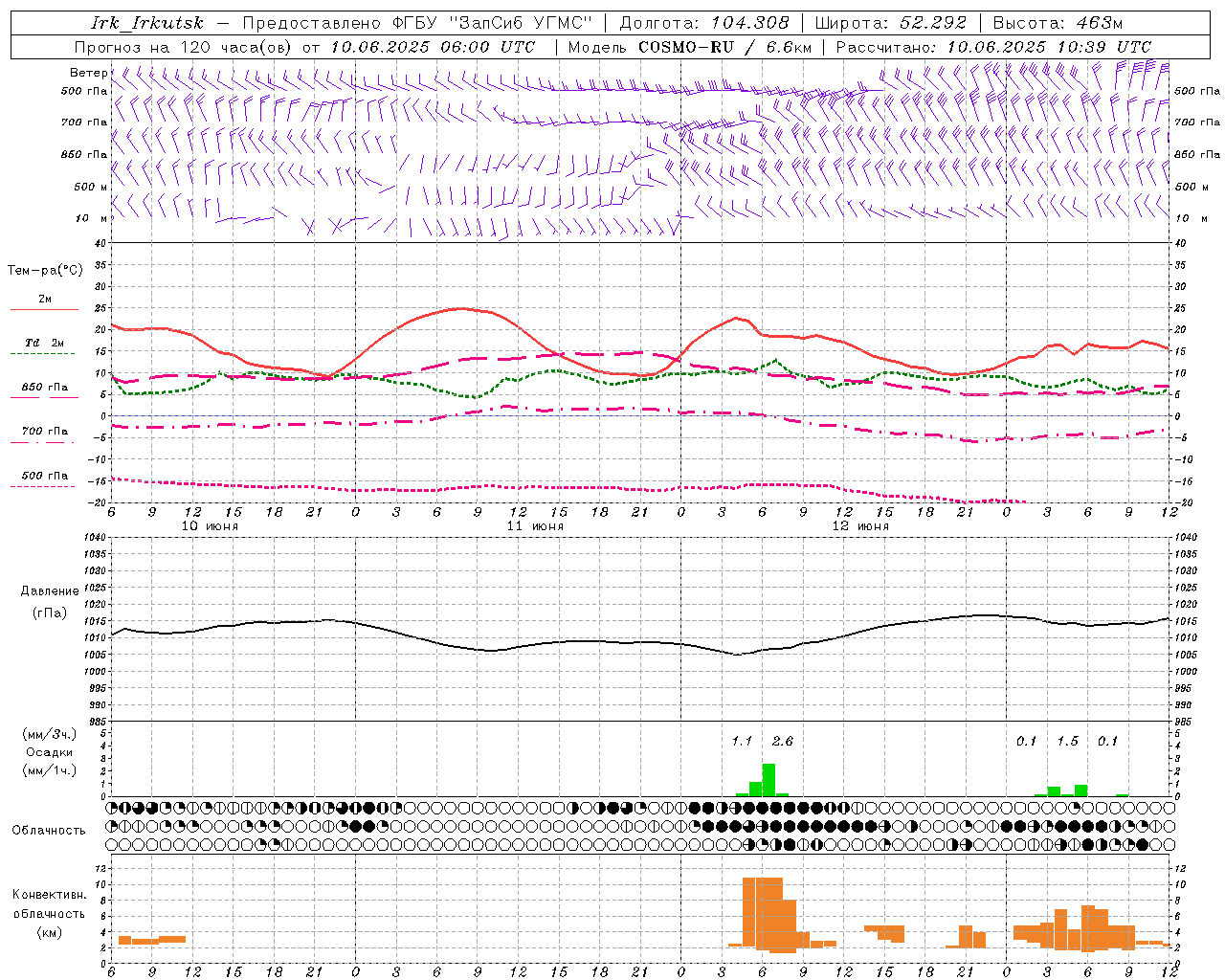
Task: Select the "(мм/1ч.)" precipitation unit label
Action: (x=49, y=770)
